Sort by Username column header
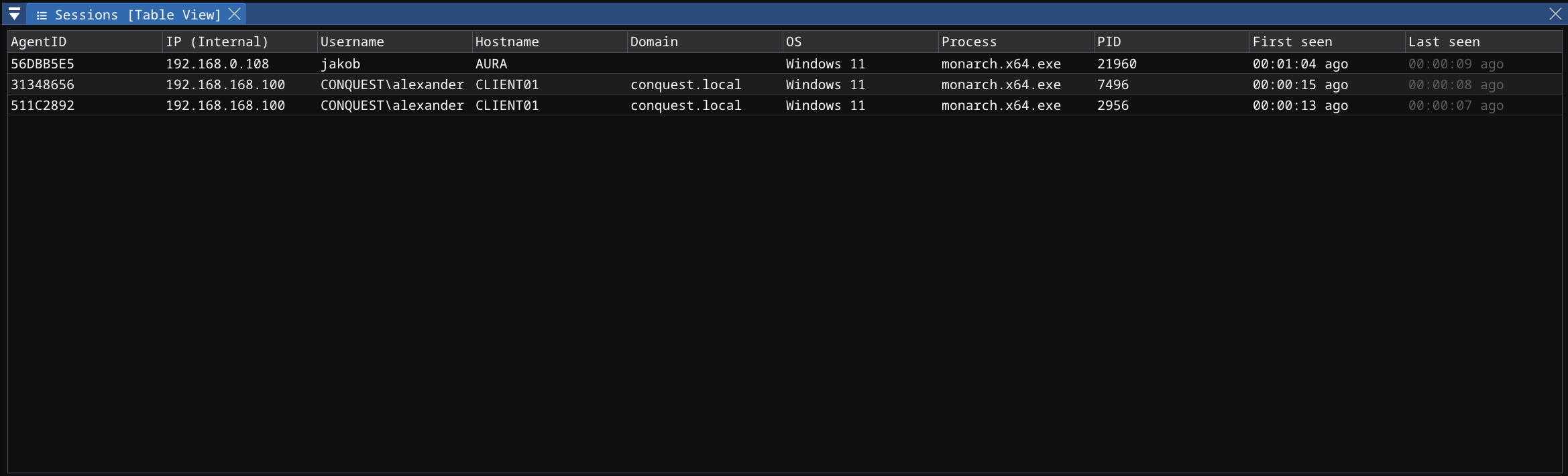This screenshot has width=1568, height=476. pos(352,42)
